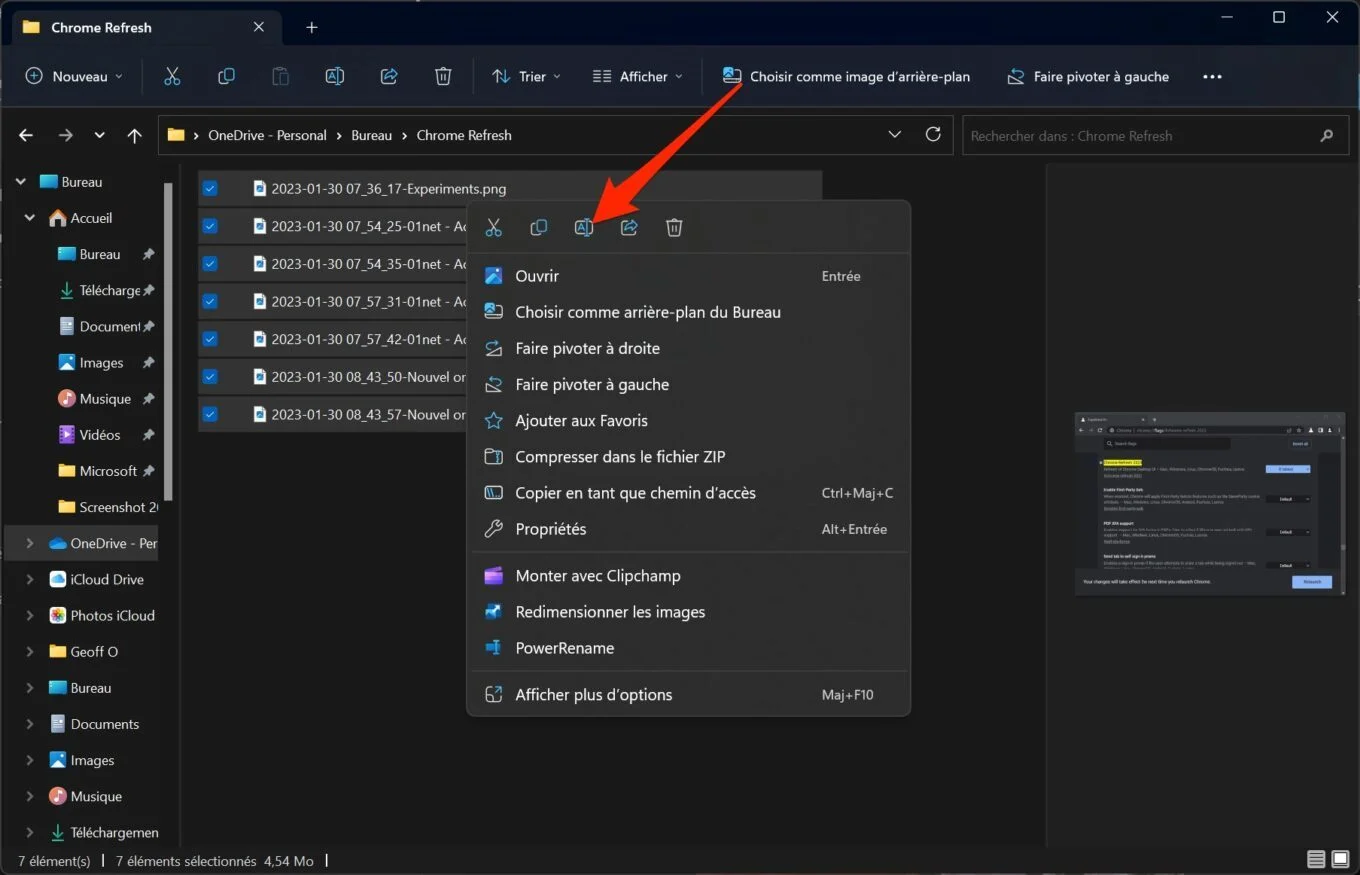Choose Compresser dans le fichier ZIP
The image size is (1360, 875).
point(689,457)
